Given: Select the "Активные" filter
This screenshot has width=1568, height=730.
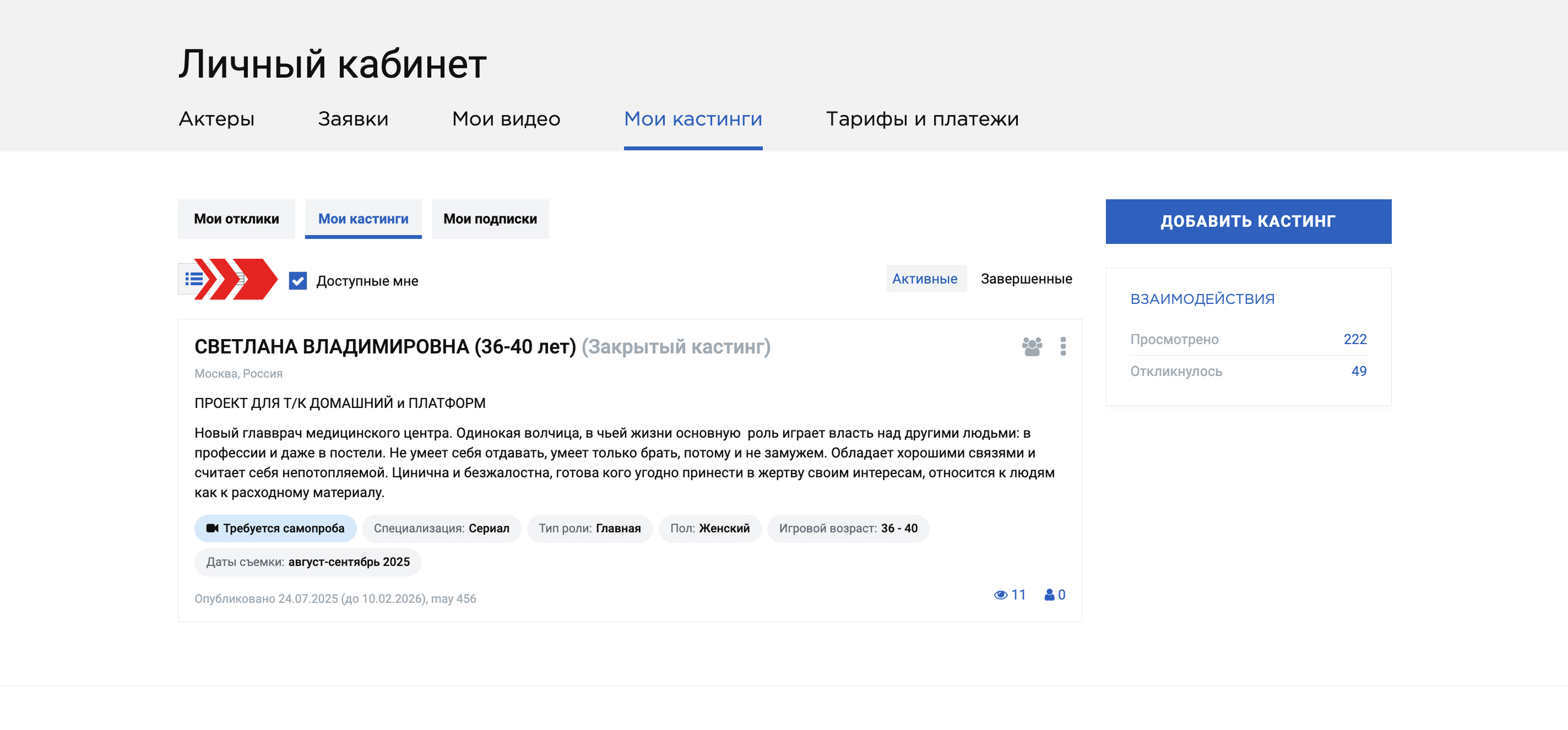Looking at the screenshot, I should [x=925, y=279].
